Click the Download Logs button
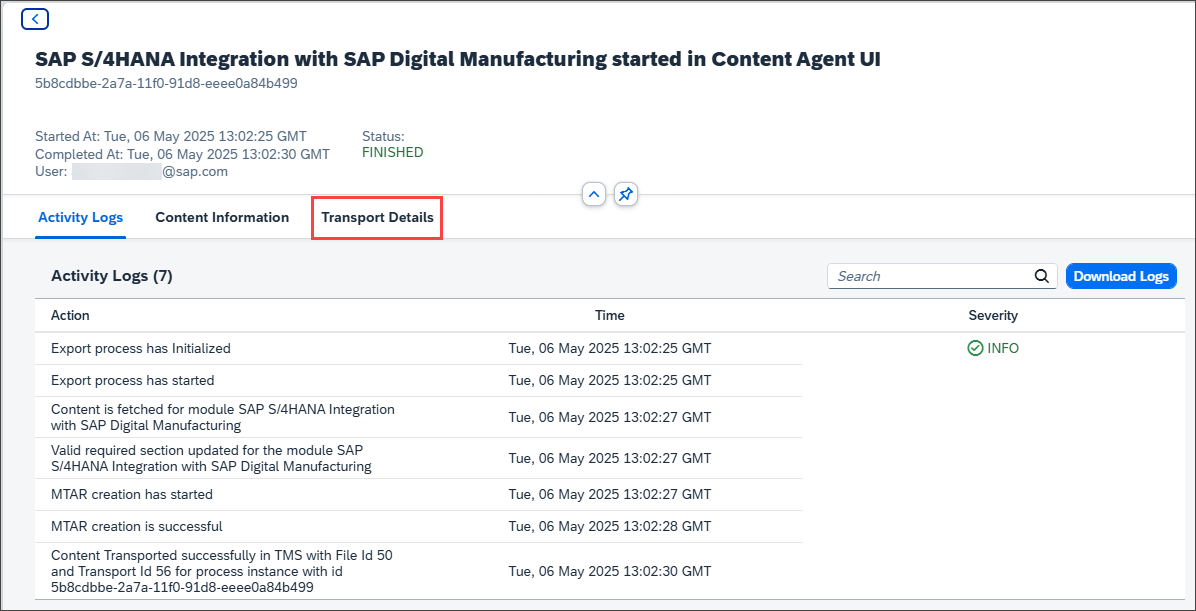The image size is (1196, 611). pos(1121,276)
